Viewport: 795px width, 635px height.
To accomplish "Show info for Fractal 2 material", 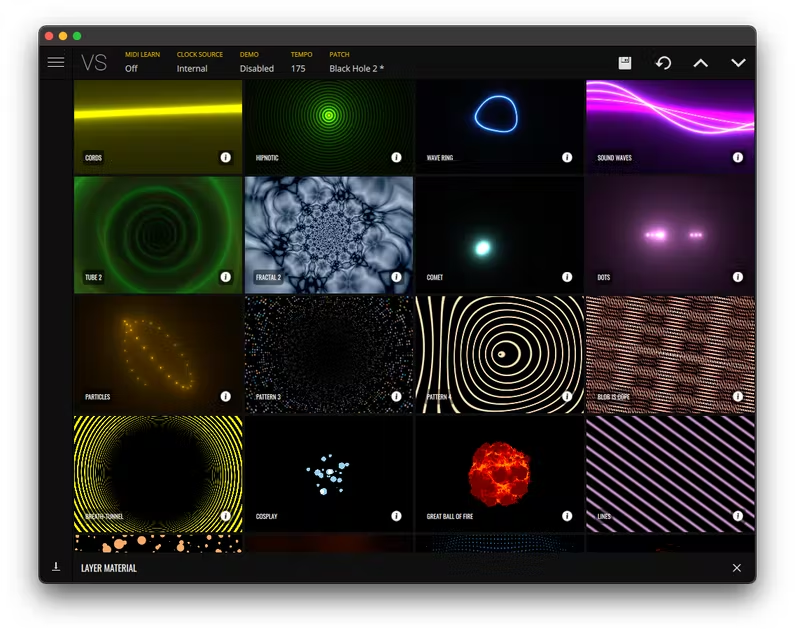I will 396,277.
